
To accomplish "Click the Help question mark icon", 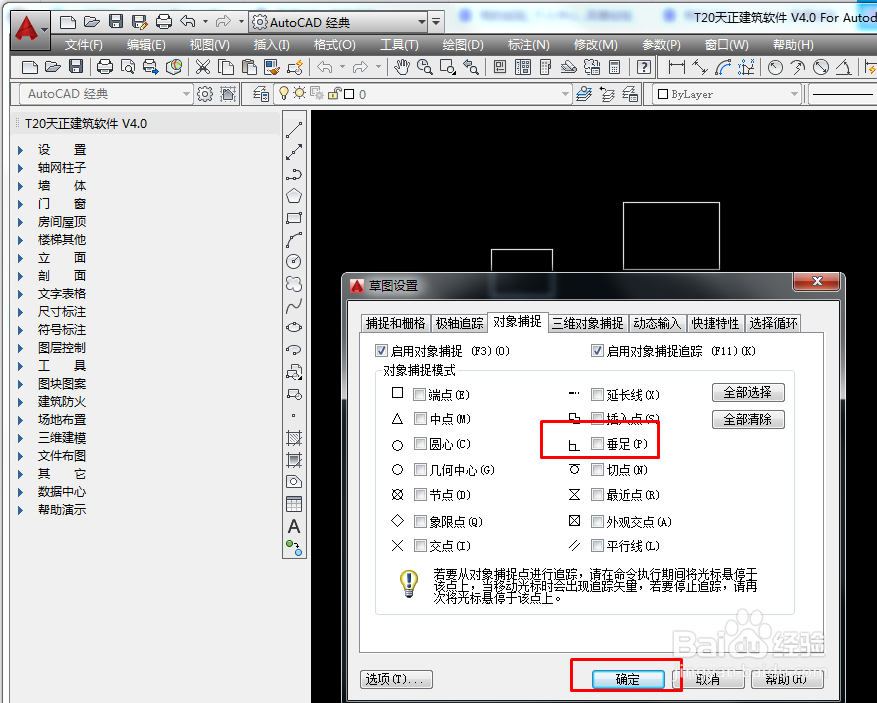I will pos(644,67).
